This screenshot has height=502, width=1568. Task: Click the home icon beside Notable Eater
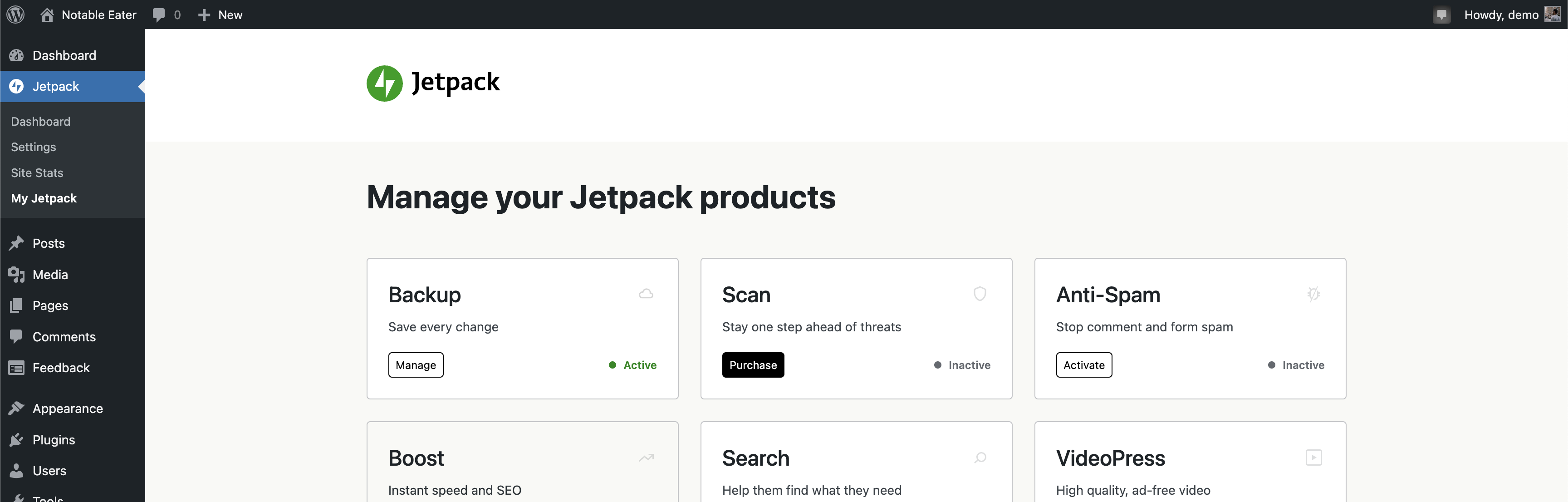pyautogui.click(x=47, y=15)
